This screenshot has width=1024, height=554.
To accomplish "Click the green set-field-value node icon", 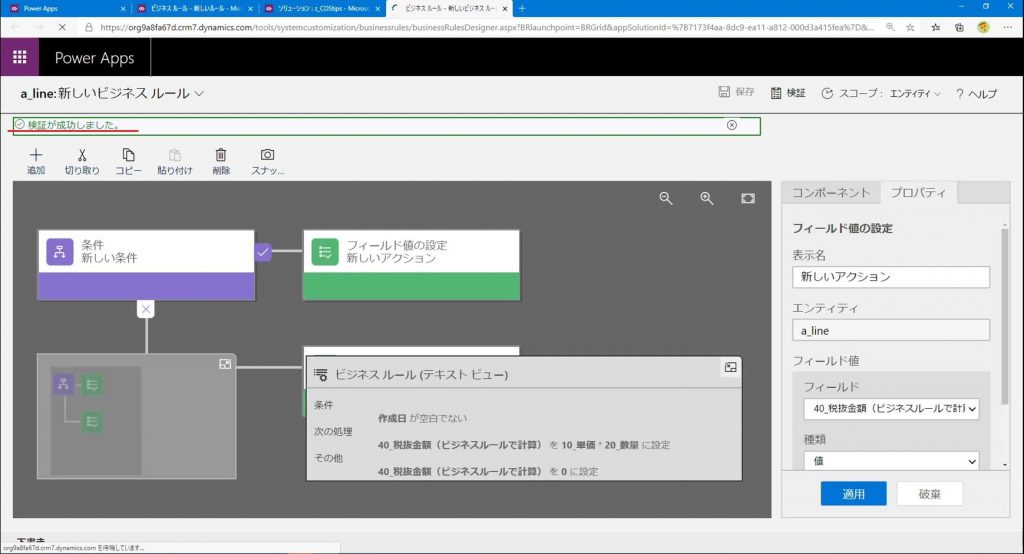I will 325,252.
